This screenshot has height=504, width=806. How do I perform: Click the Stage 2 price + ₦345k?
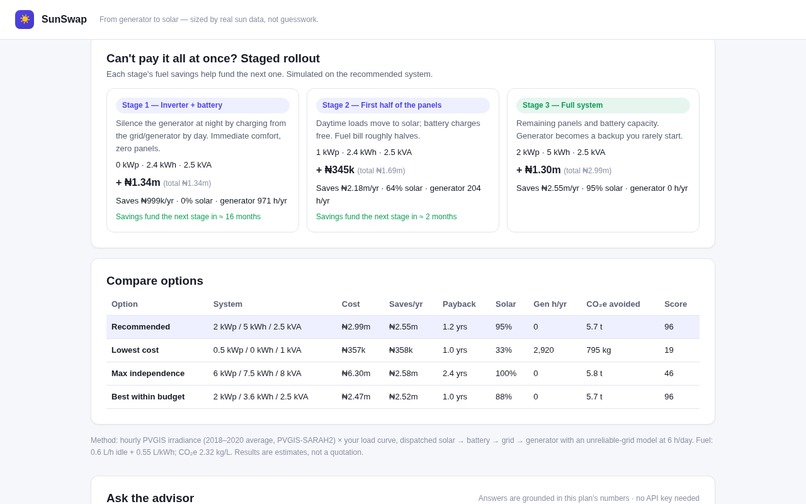click(x=335, y=170)
